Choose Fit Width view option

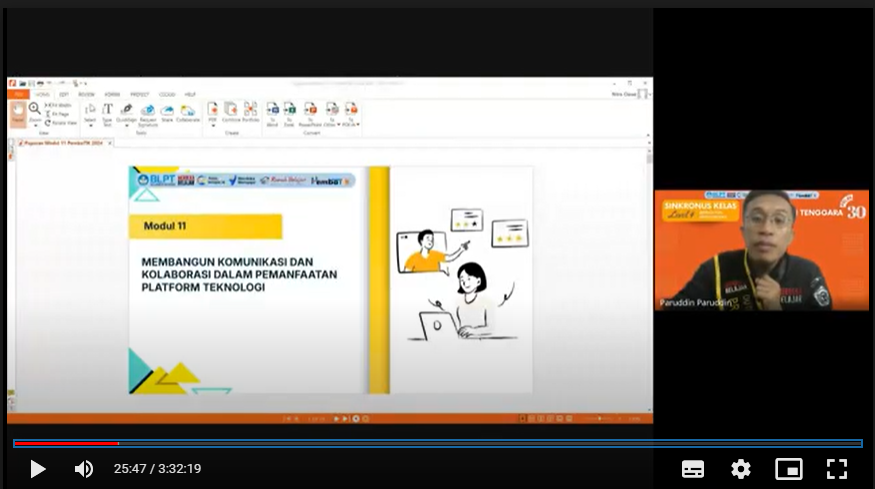(58, 105)
